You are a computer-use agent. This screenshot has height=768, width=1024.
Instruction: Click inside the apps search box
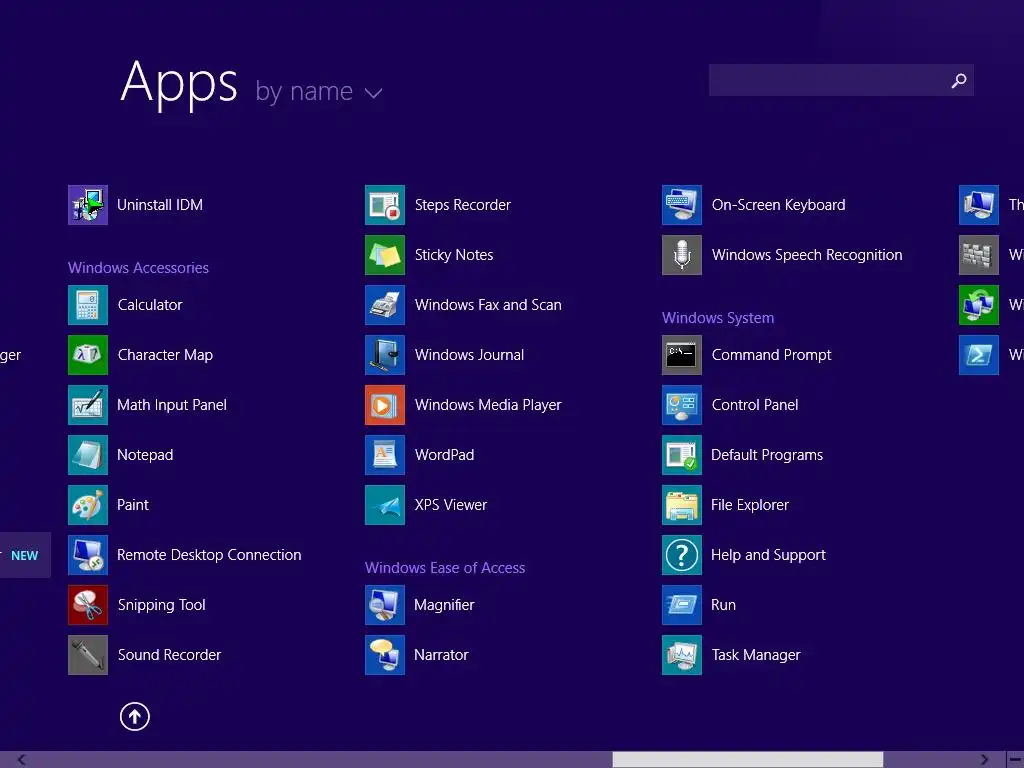[x=827, y=80]
